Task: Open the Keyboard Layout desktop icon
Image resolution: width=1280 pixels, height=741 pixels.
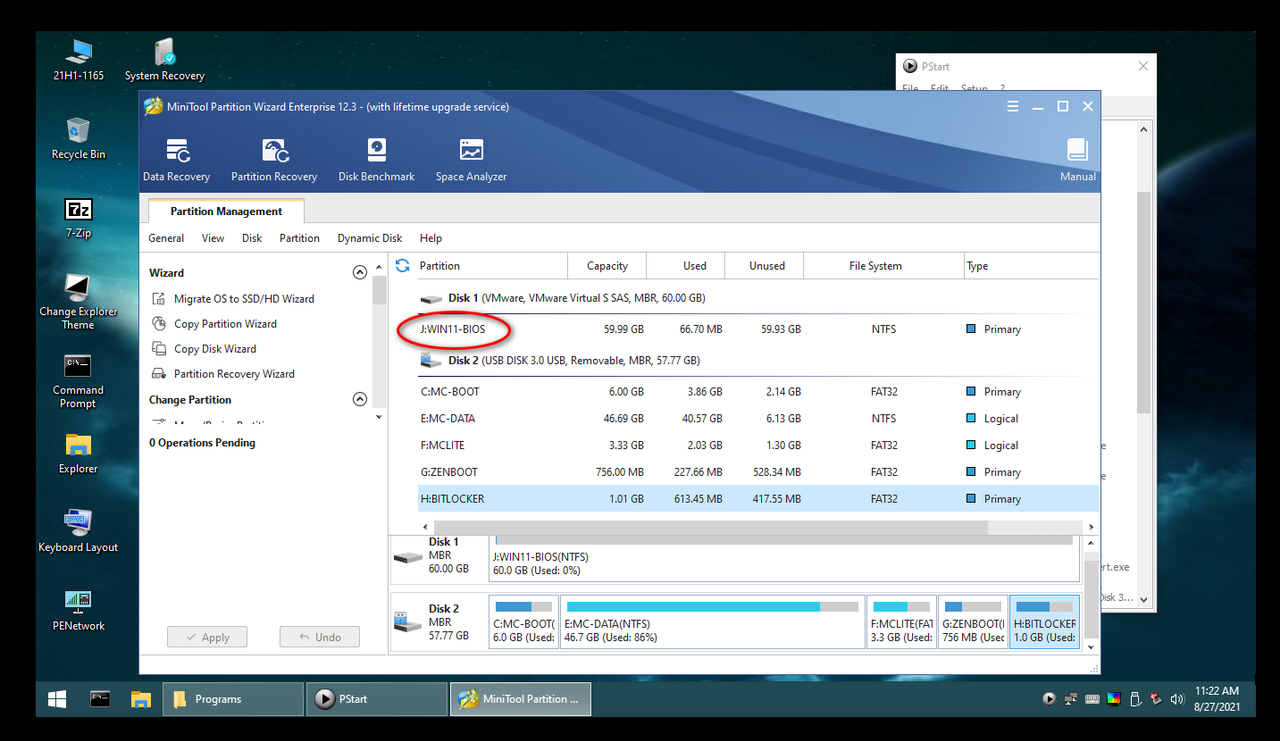Action: pos(78,531)
